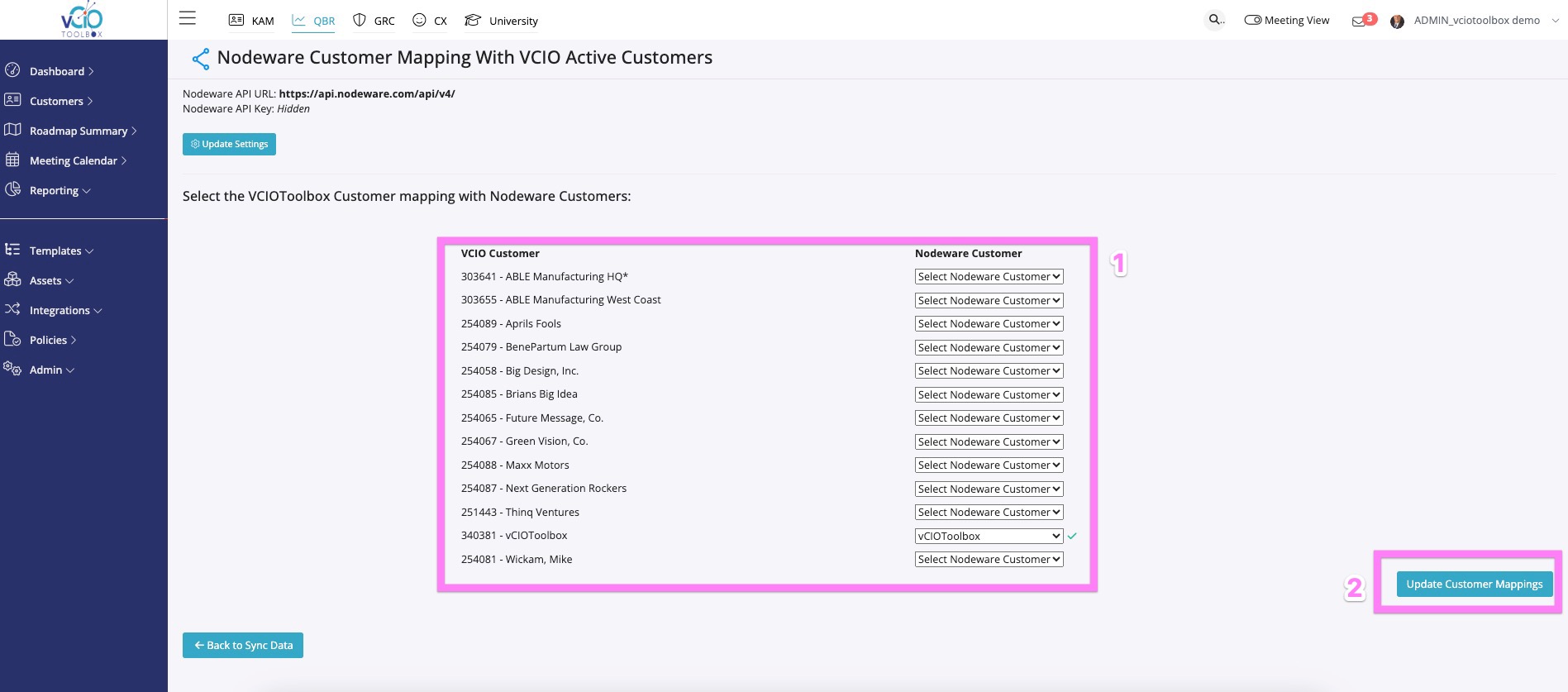Expand the Admin sidebar menu

pyautogui.click(x=51, y=370)
